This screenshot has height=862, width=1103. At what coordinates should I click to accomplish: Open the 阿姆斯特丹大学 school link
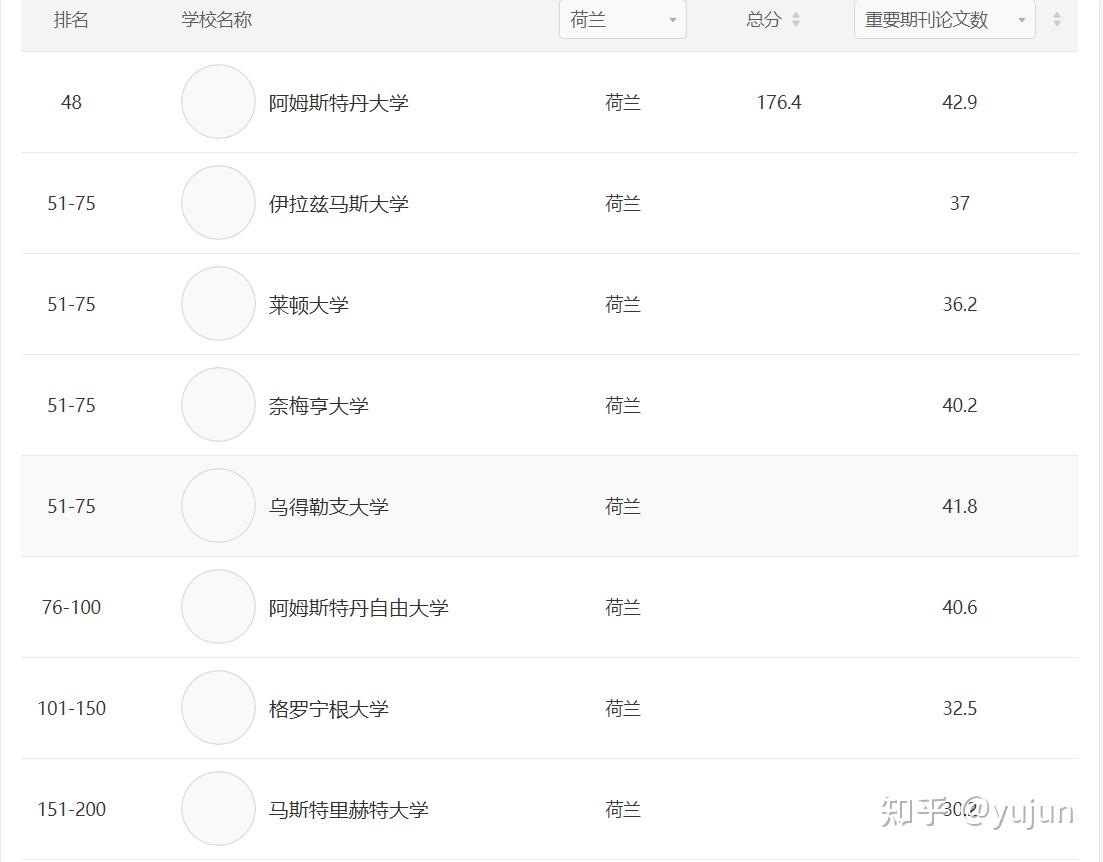pos(338,103)
